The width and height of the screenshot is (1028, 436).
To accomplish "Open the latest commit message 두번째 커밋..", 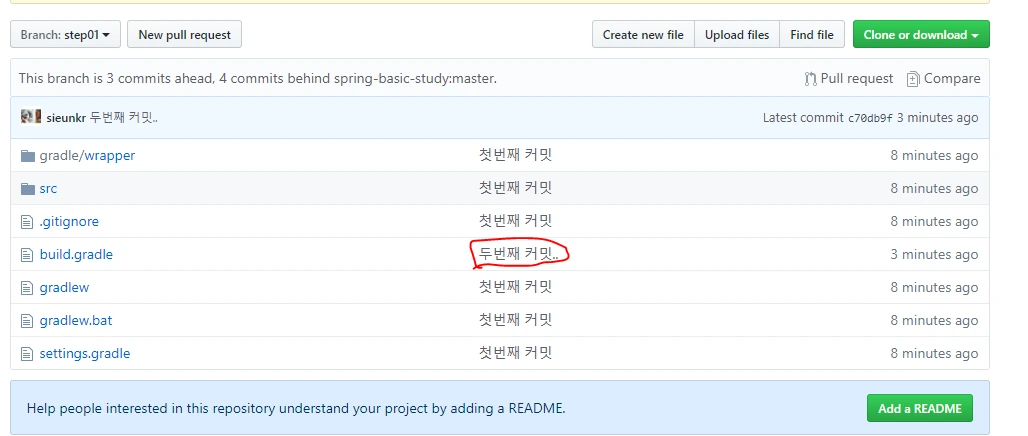I will [124, 118].
